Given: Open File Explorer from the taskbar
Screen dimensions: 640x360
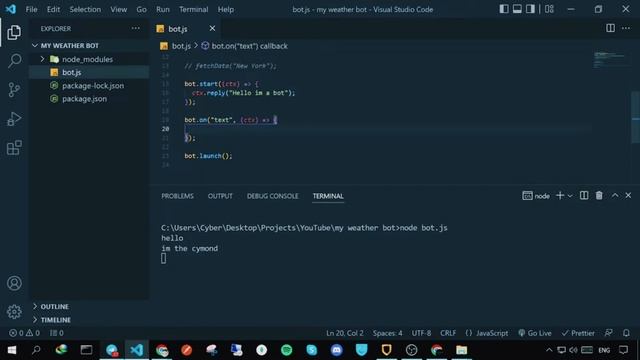Looking at the screenshot, I should (x=462, y=350).
